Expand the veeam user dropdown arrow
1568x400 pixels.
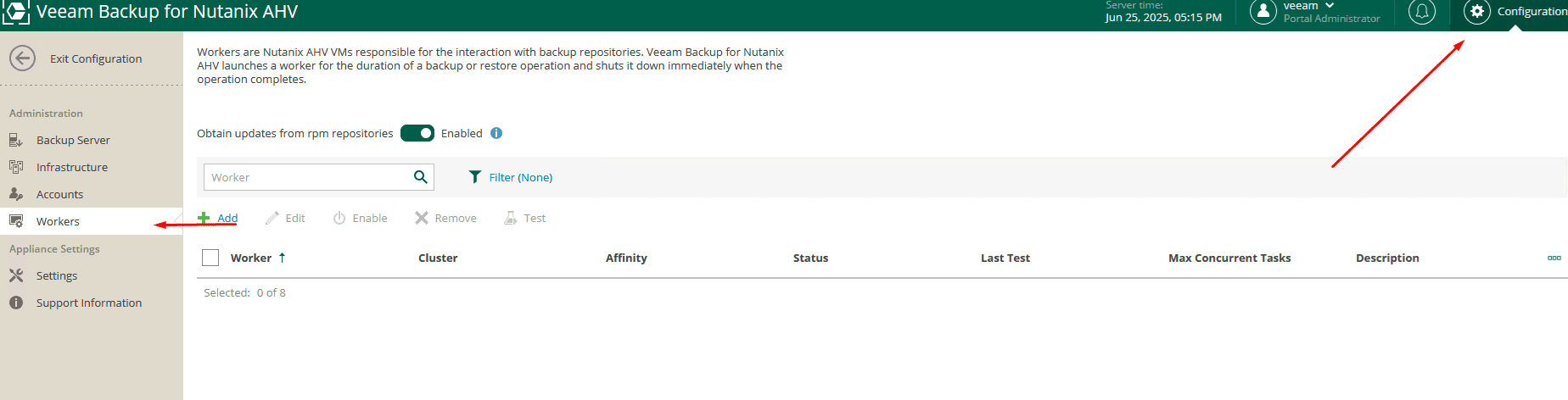[1330, 6]
